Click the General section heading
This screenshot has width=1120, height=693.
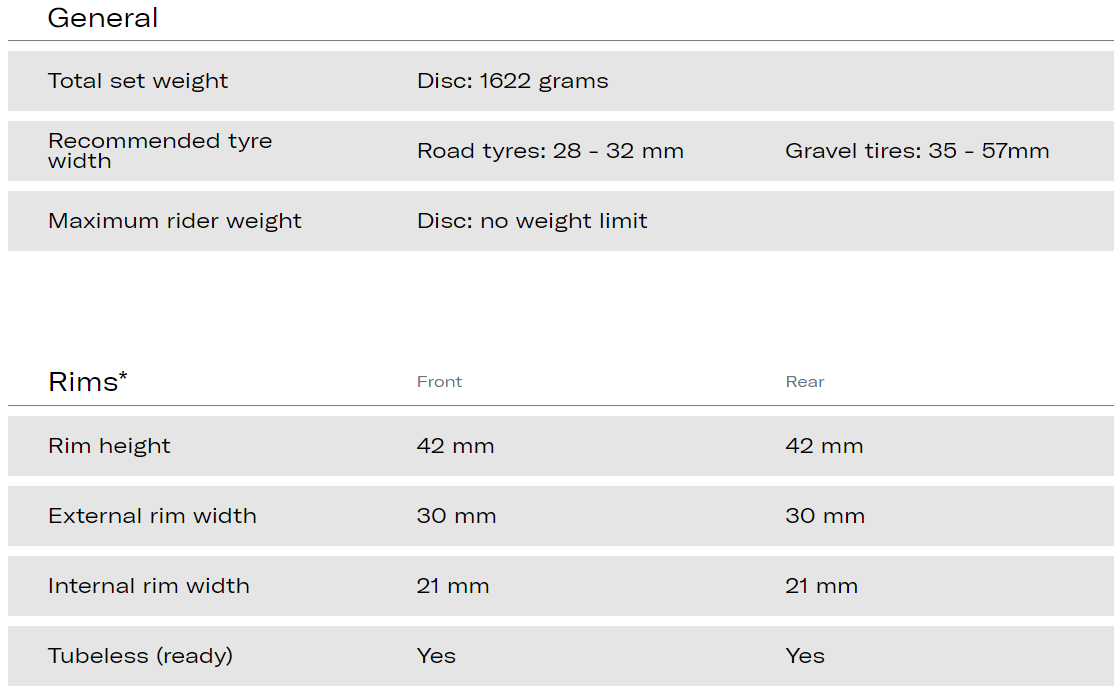[103, 18]
